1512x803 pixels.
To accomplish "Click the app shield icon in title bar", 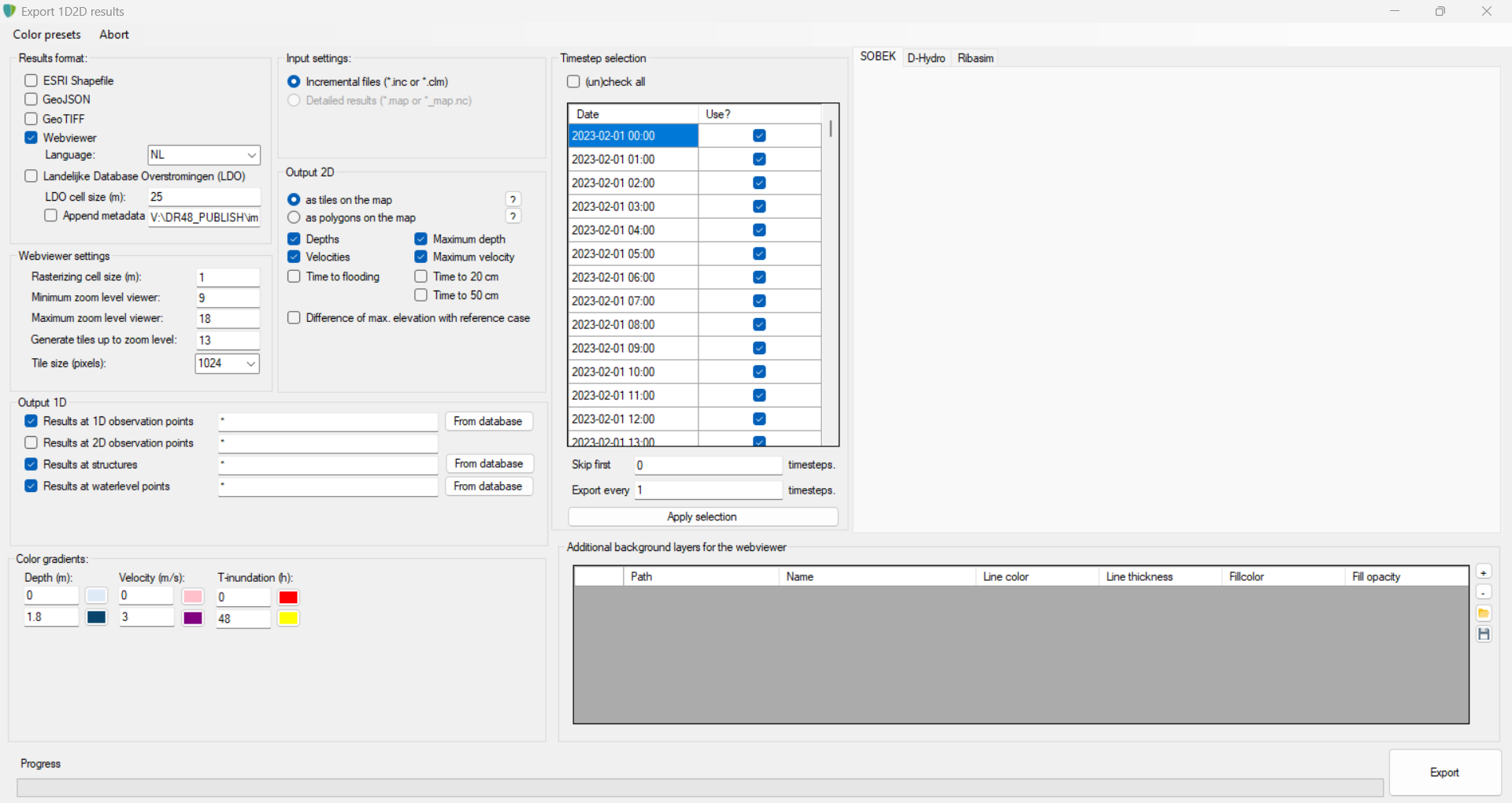I will coord(9,11).
